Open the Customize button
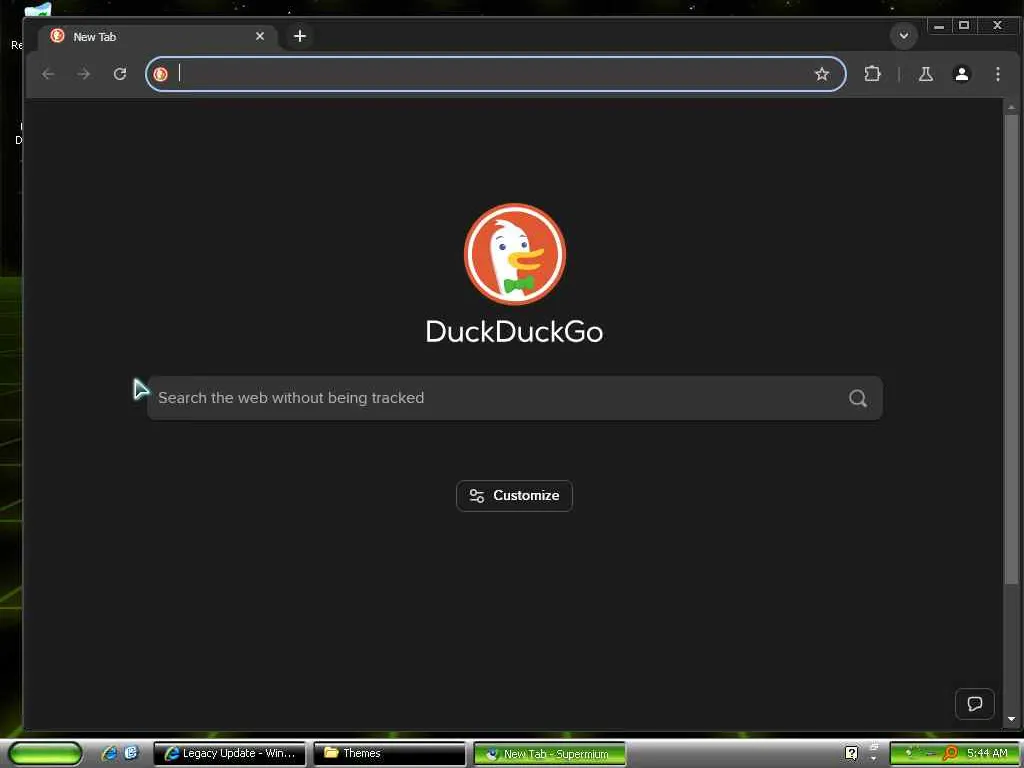 coord(515,496)
